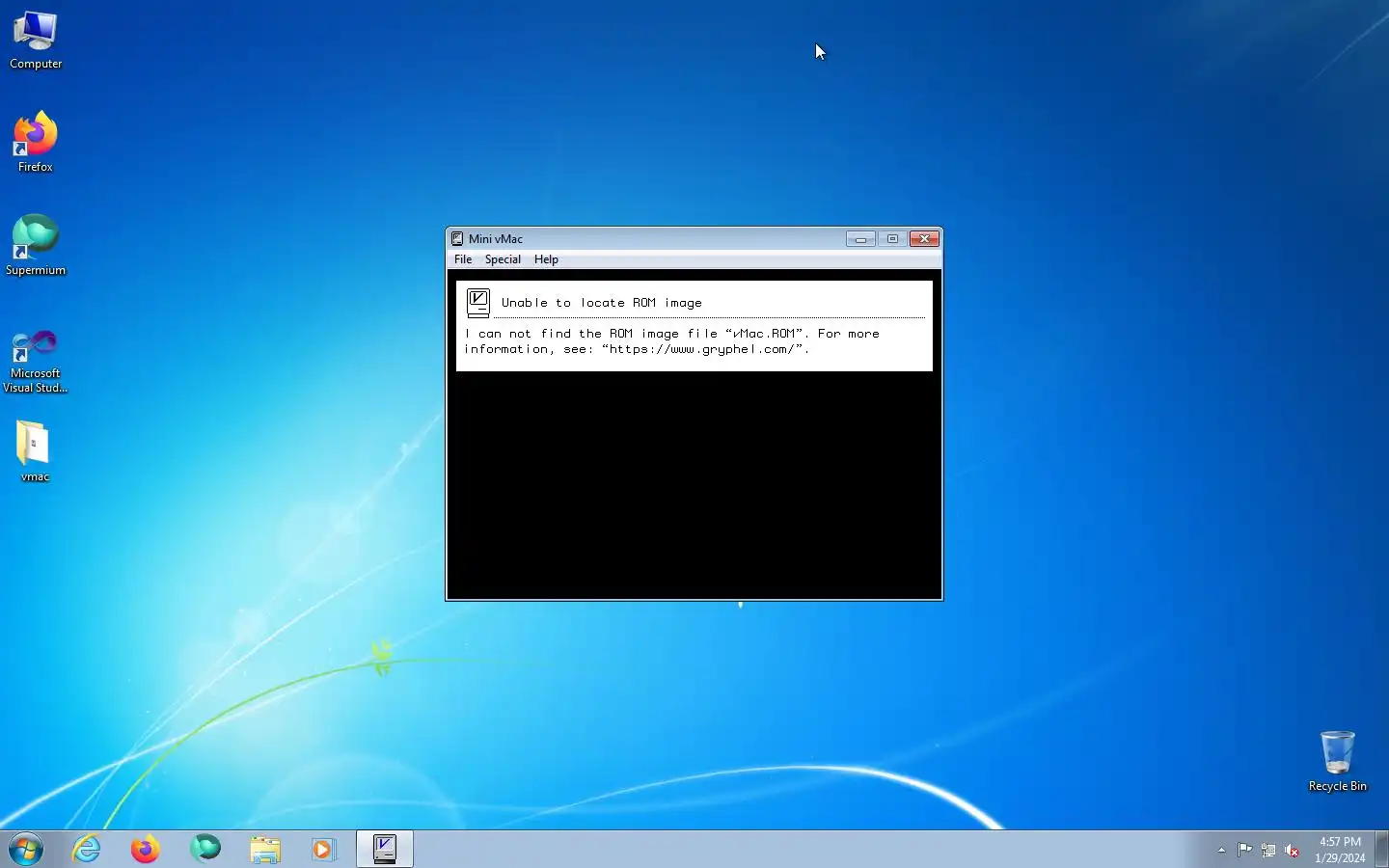Open the Help menu in Mini vMac

[546, 259]
